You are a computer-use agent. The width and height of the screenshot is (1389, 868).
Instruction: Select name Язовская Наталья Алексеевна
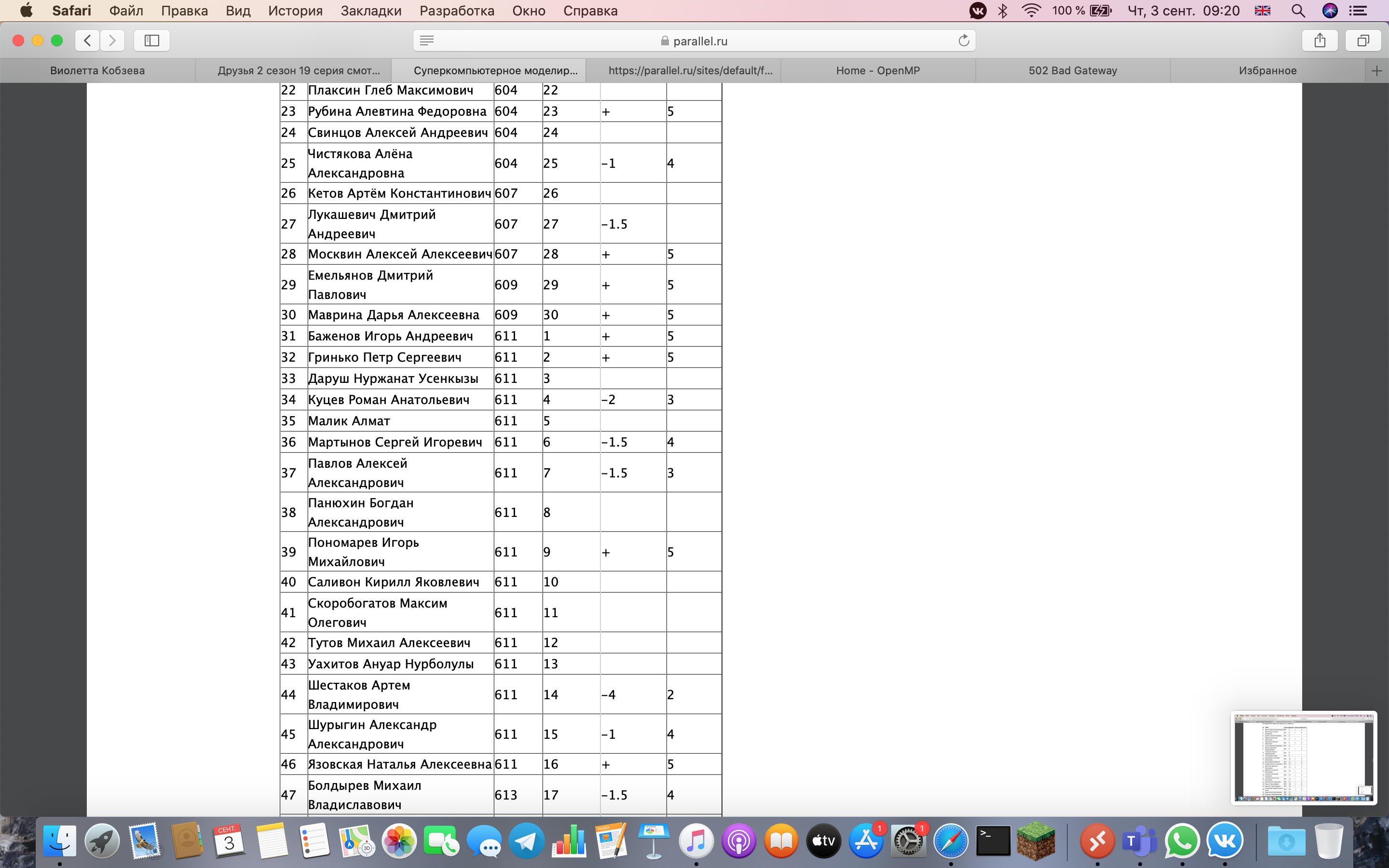(x=399, y=764)
